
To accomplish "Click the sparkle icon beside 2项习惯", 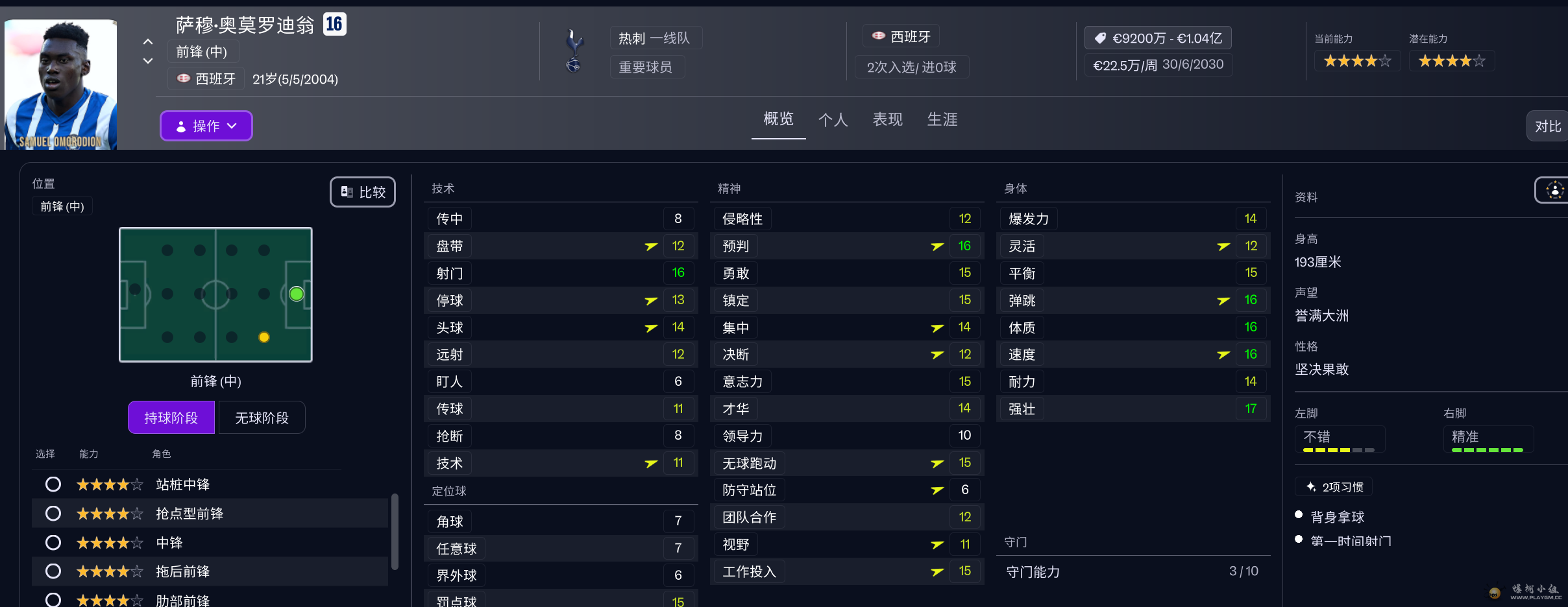I will pyautogui.click(x=1311, y=486).
